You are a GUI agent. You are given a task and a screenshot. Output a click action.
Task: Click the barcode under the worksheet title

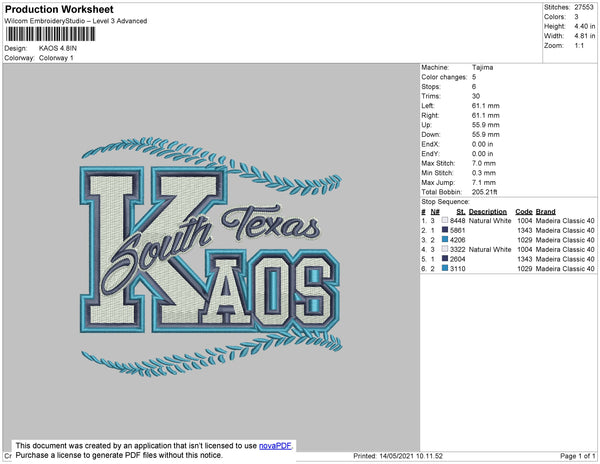coord(50,34)
